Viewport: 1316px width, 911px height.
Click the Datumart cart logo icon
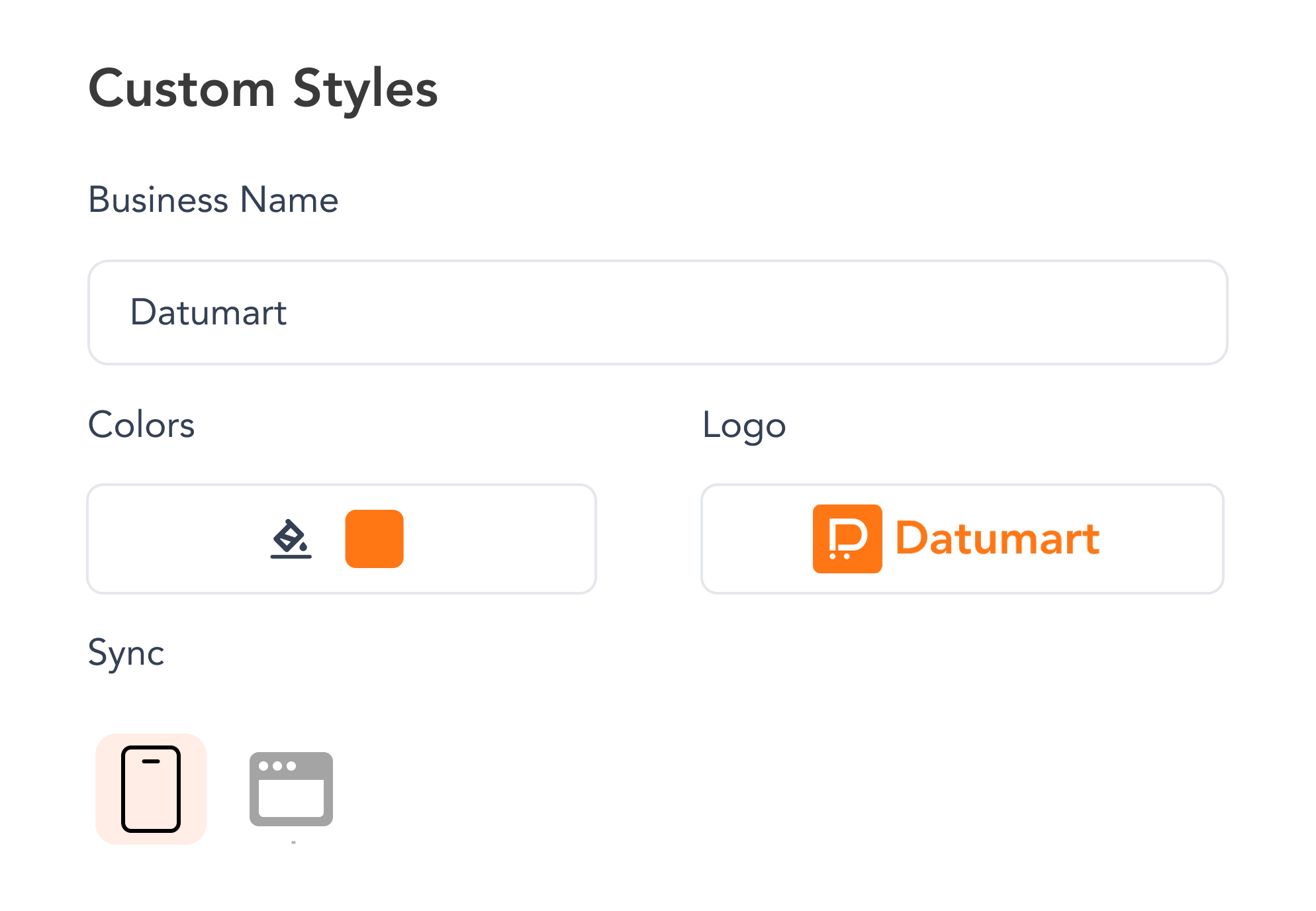click(847, 539)
